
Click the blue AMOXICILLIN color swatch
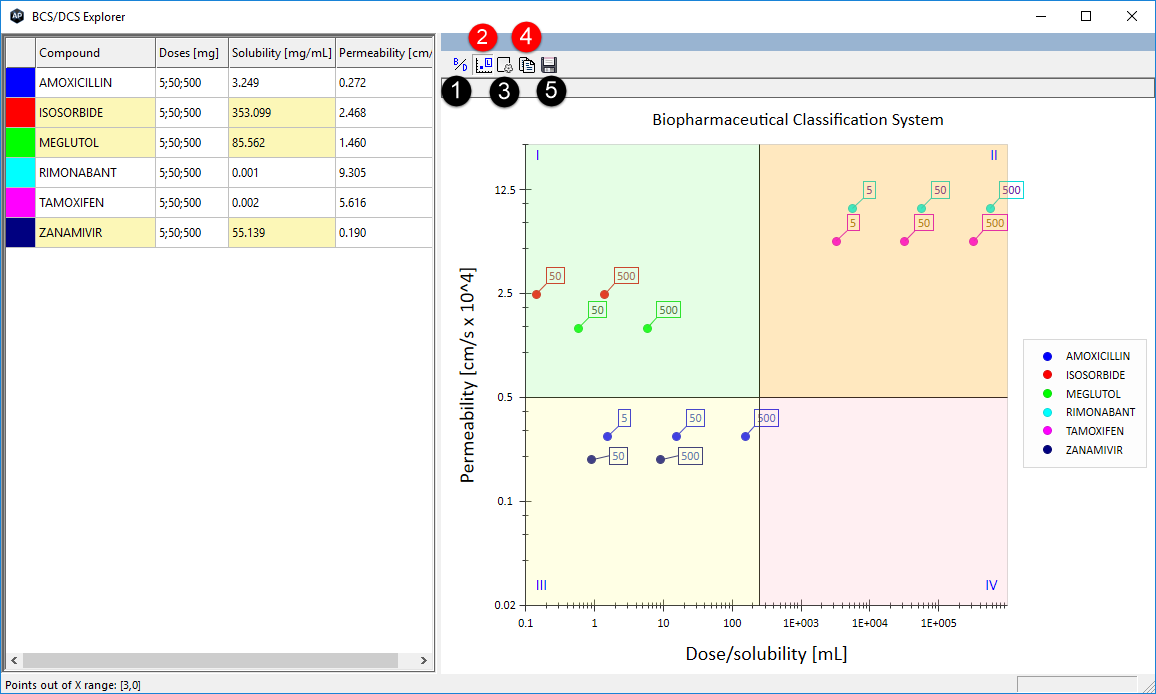point(21,83)
